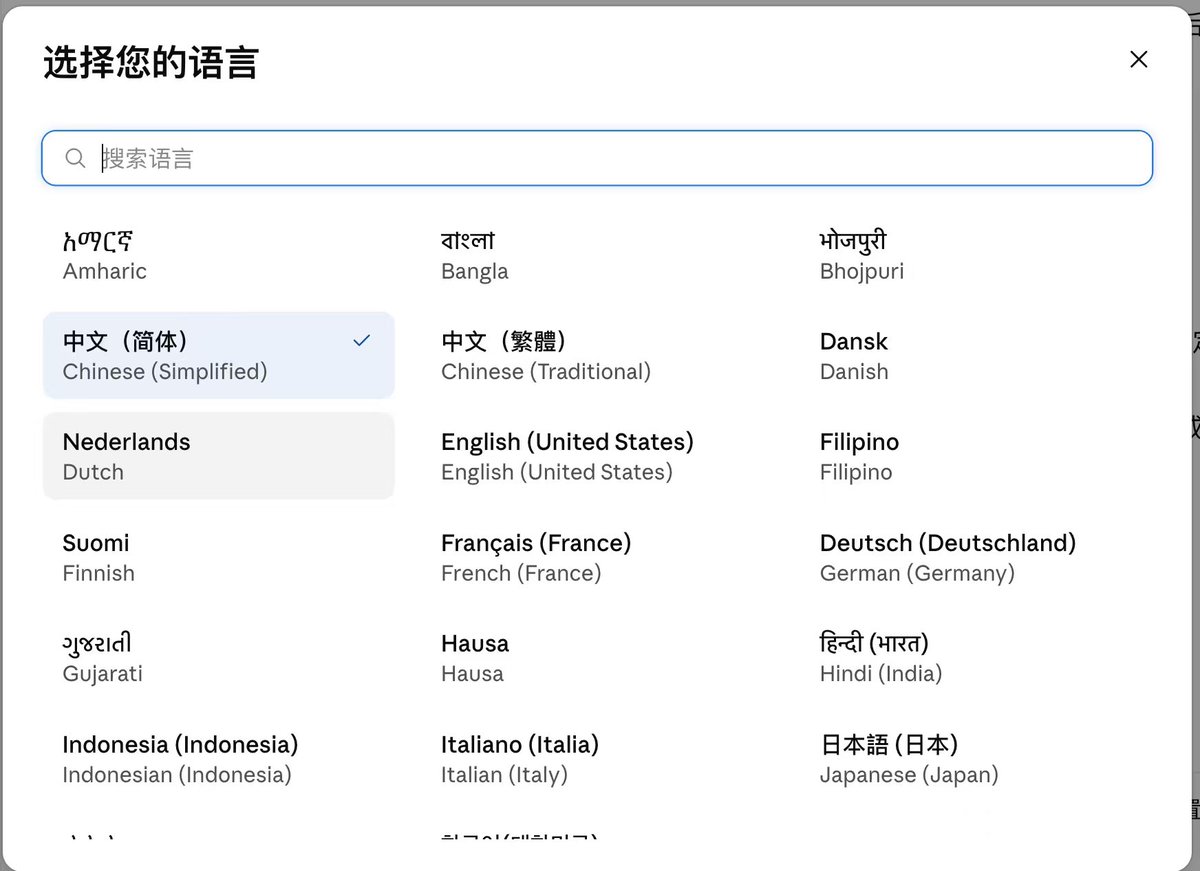Select Hausa language
The height and width of the screenshot is (871, 1200).
[597, 657]
